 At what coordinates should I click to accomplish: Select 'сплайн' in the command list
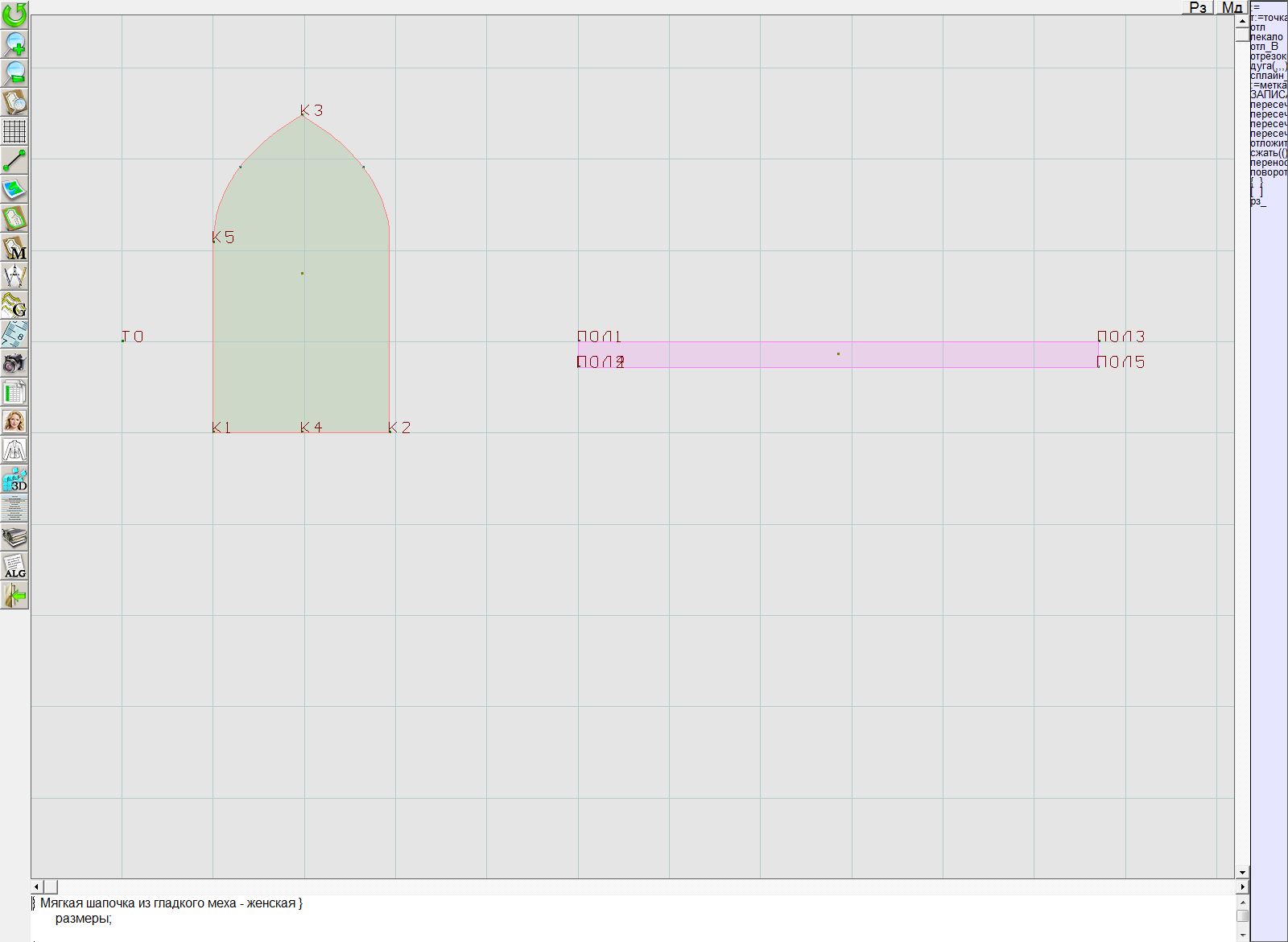tap(1268, 76)
